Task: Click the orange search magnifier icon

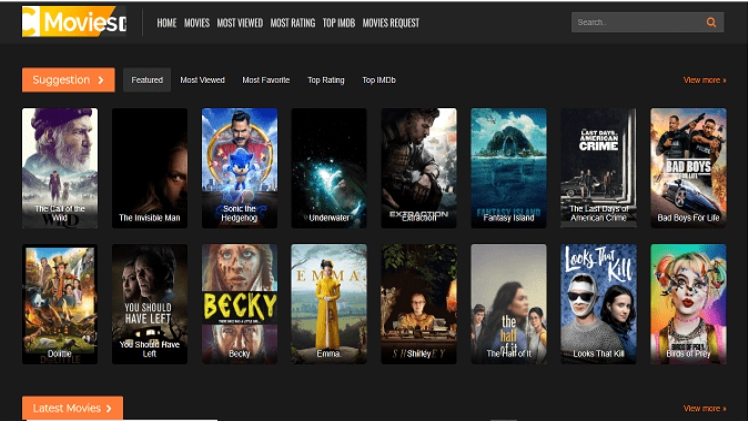Action: 711,22
